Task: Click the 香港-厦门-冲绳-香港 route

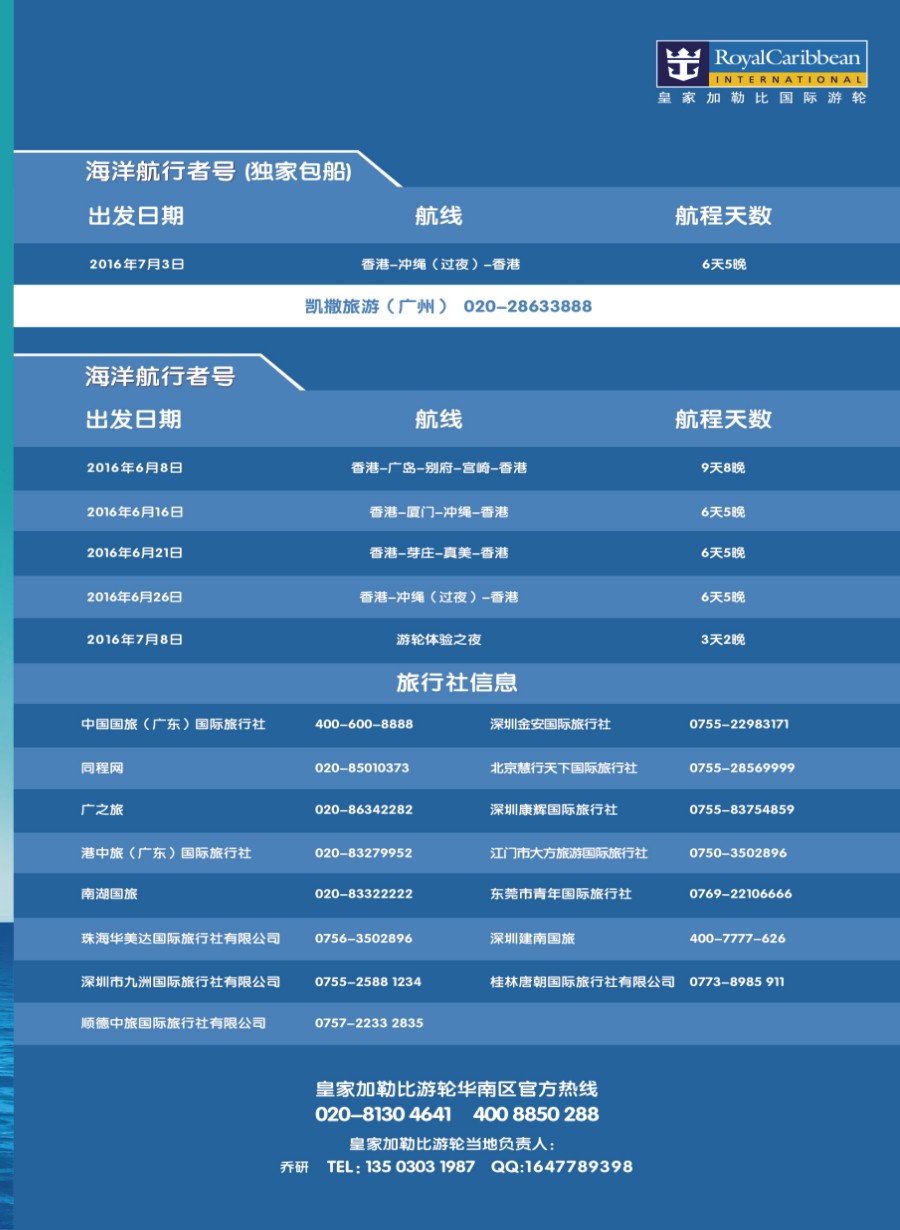Action: (x=439, y=512)
